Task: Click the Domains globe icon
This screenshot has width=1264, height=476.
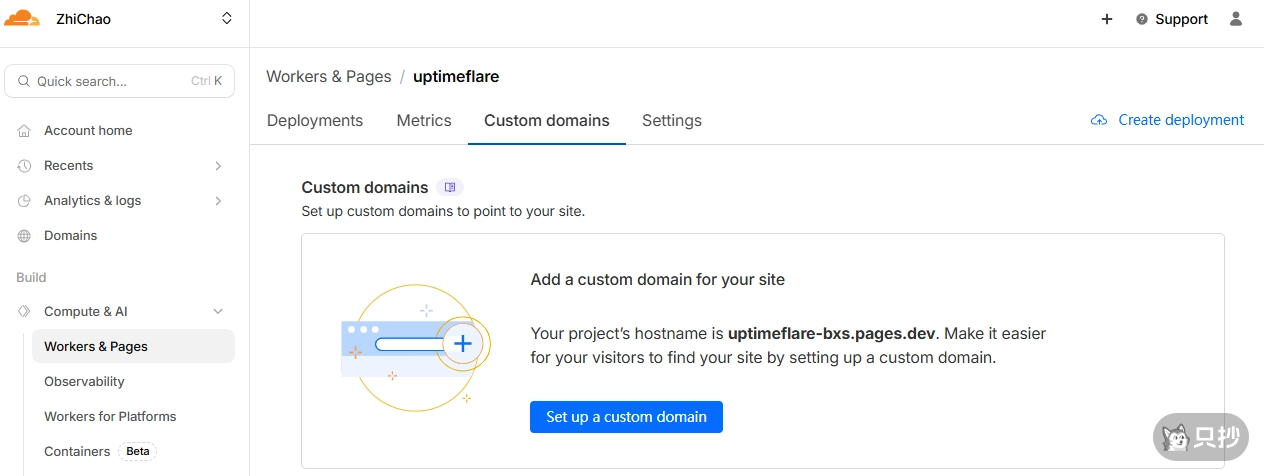Action: click(x=24, y=236)
